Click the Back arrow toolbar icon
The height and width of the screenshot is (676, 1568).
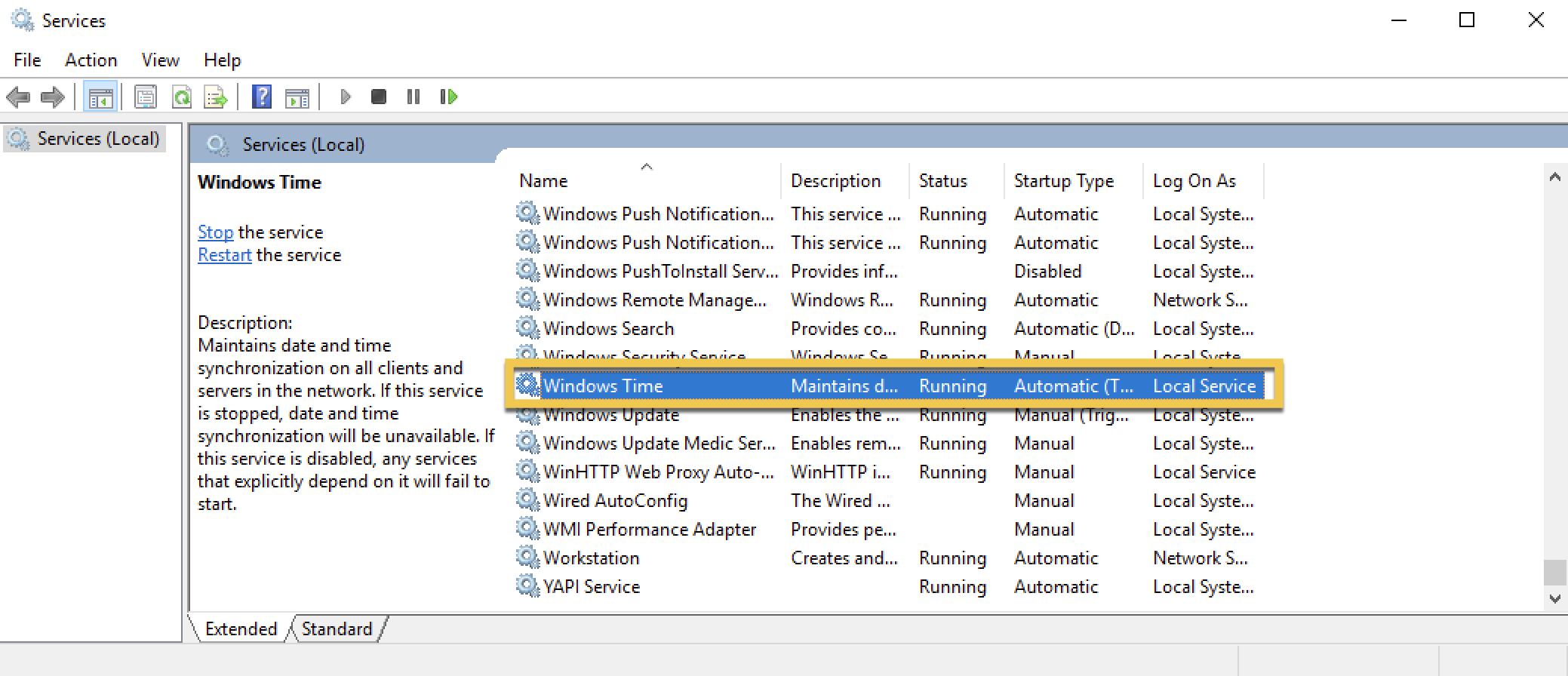(17, 97)
